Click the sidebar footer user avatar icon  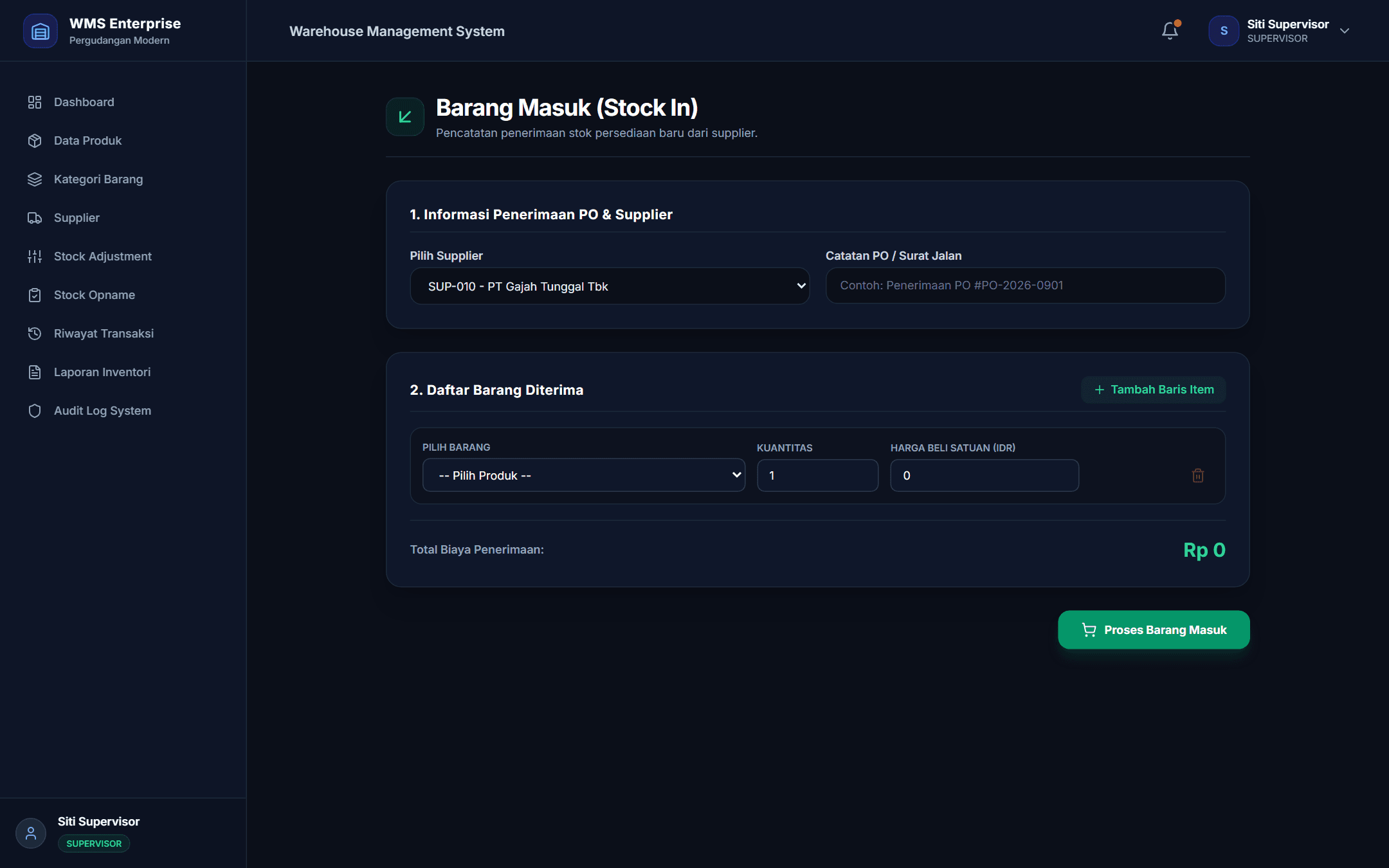(x=31, y=833)
